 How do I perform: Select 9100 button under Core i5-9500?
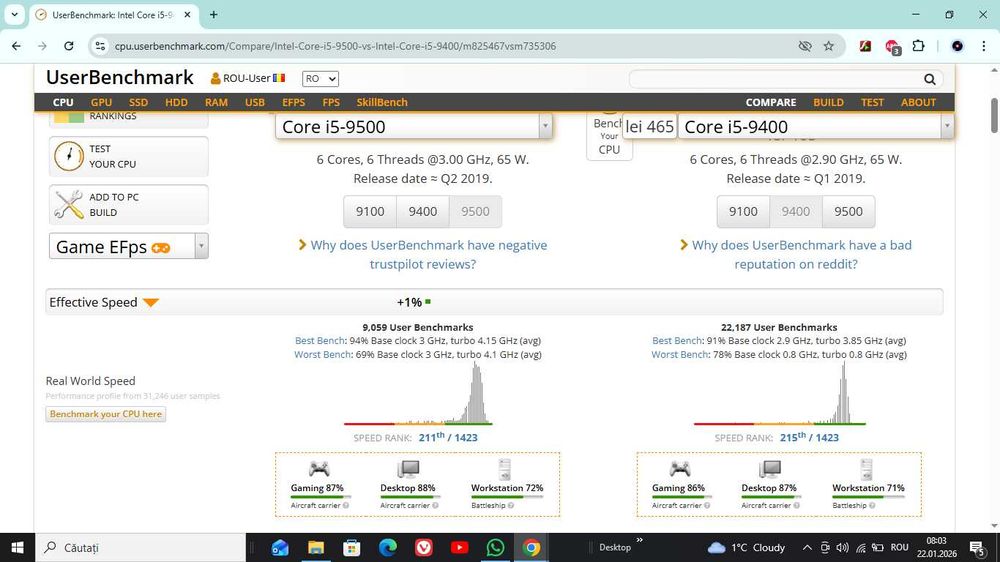(x=370, y=211)
